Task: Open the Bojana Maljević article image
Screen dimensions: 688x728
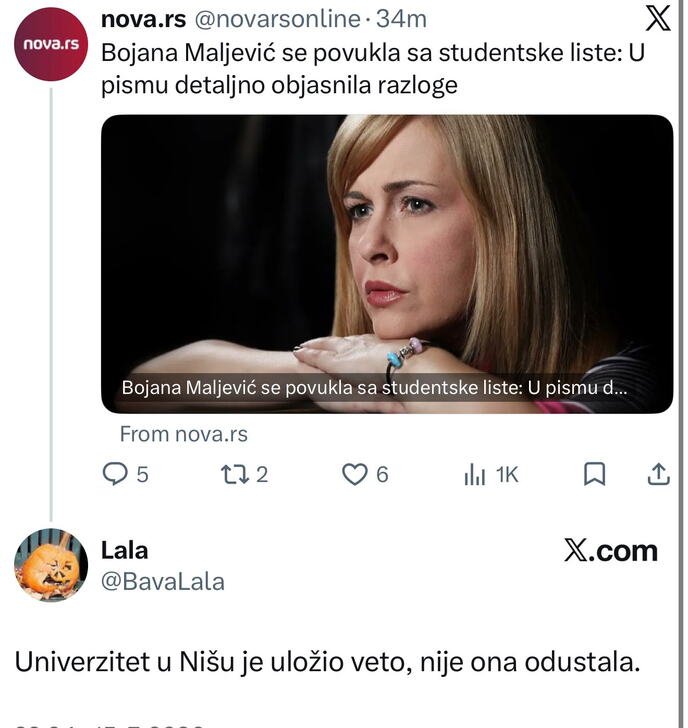Action: pos(387,264)
